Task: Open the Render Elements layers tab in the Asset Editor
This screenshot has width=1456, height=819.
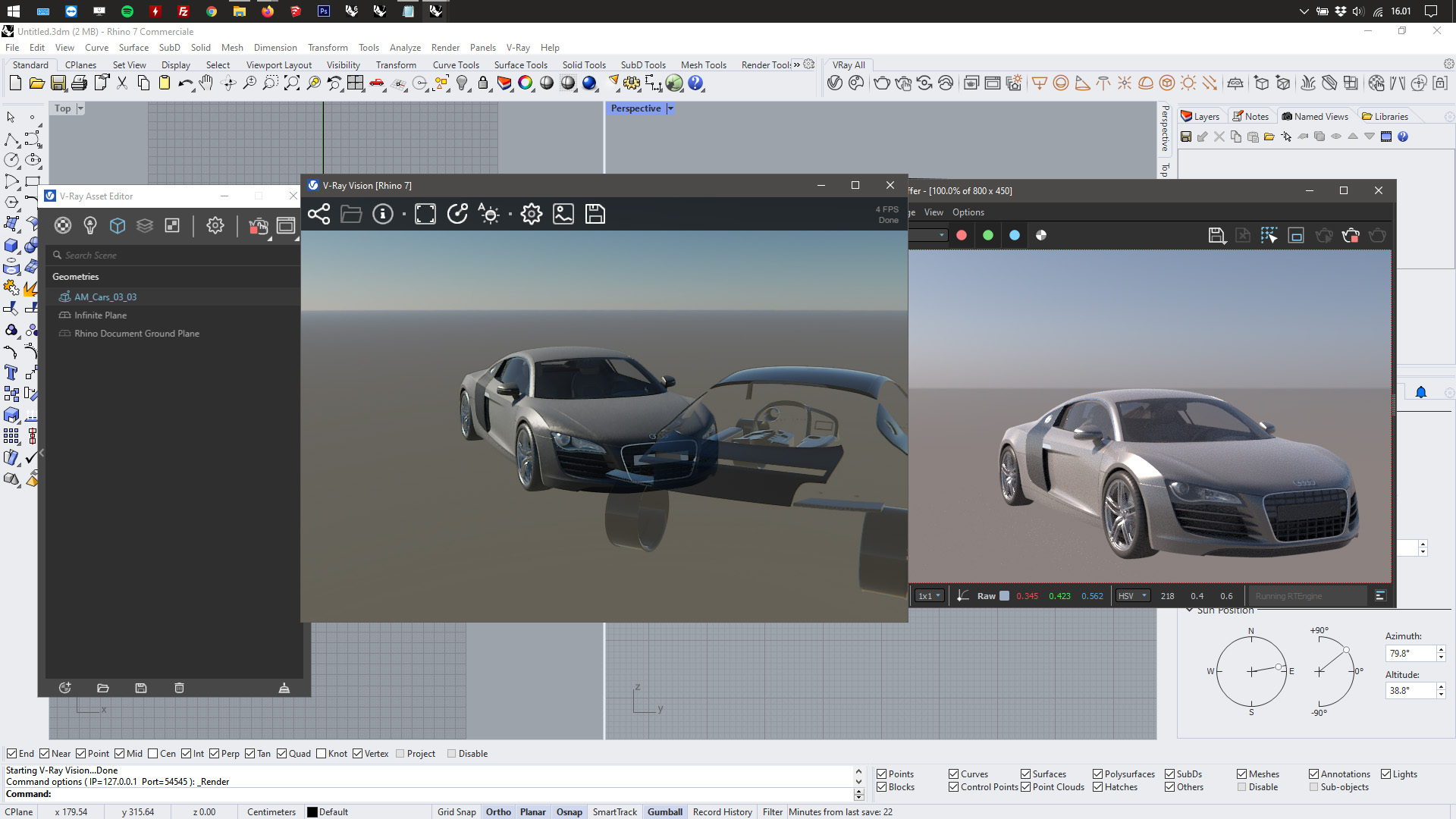Action: click(145, 225)
